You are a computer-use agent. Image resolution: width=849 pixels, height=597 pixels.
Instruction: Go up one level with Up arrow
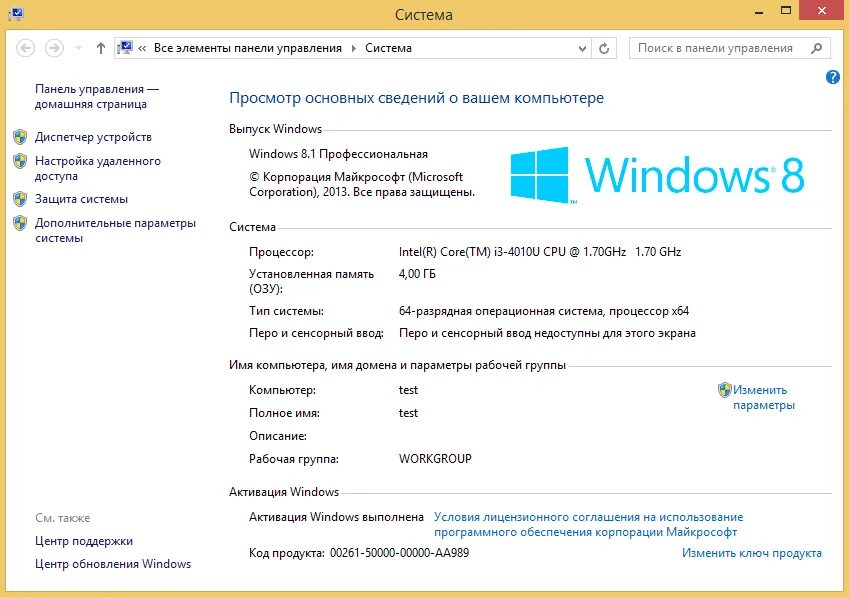(101, 48)
